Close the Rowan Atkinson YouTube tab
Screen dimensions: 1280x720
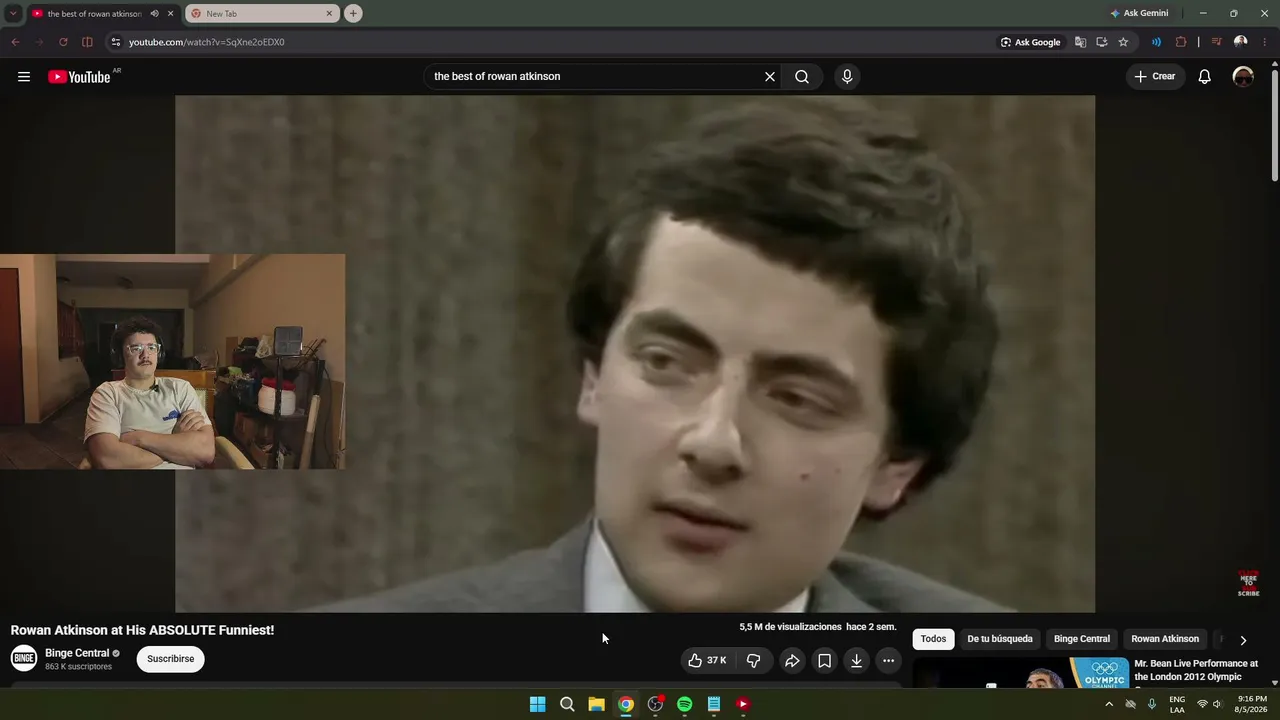point(171,14)
